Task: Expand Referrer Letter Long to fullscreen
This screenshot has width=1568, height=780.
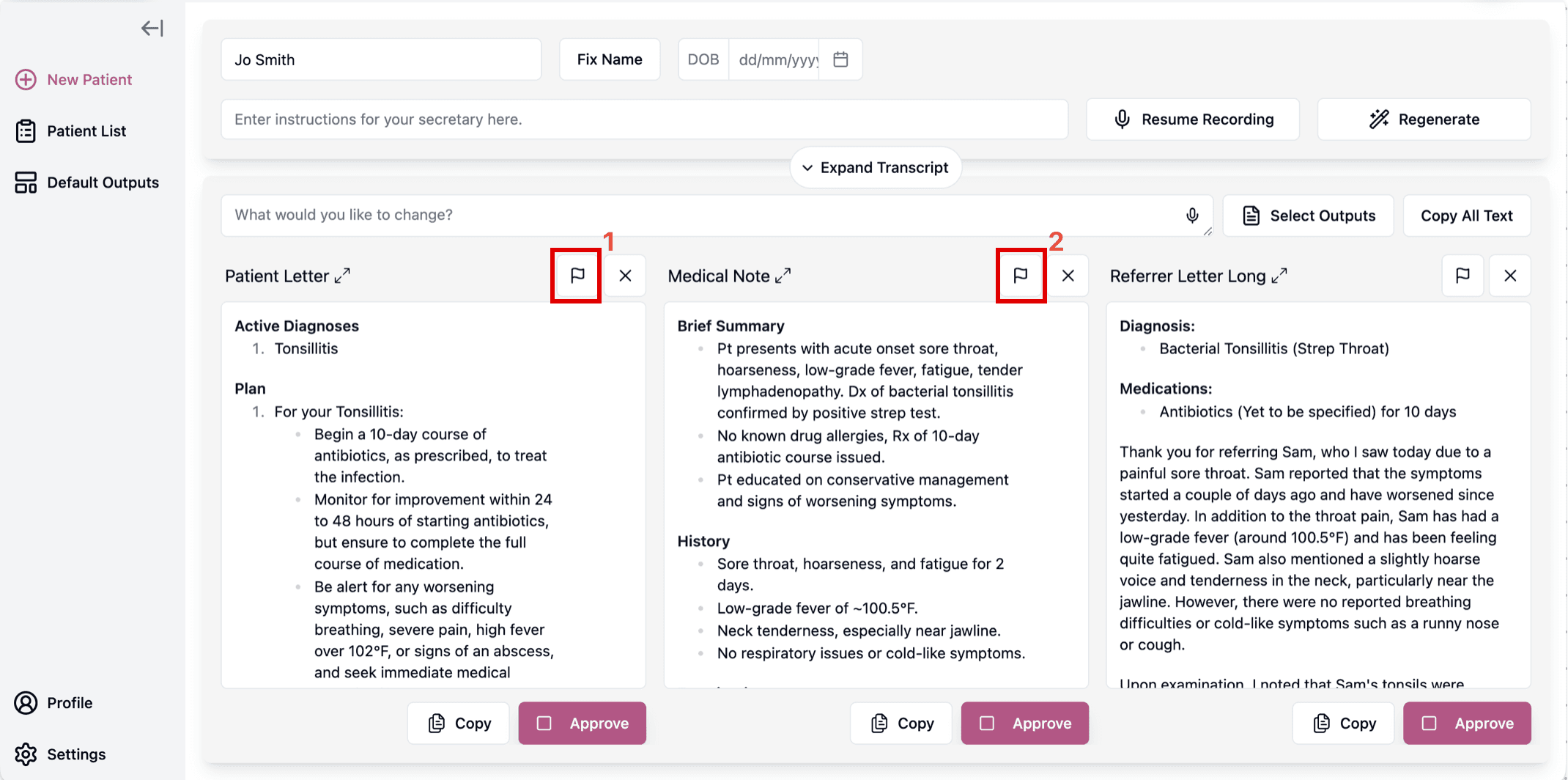Action: [1279, 276]
